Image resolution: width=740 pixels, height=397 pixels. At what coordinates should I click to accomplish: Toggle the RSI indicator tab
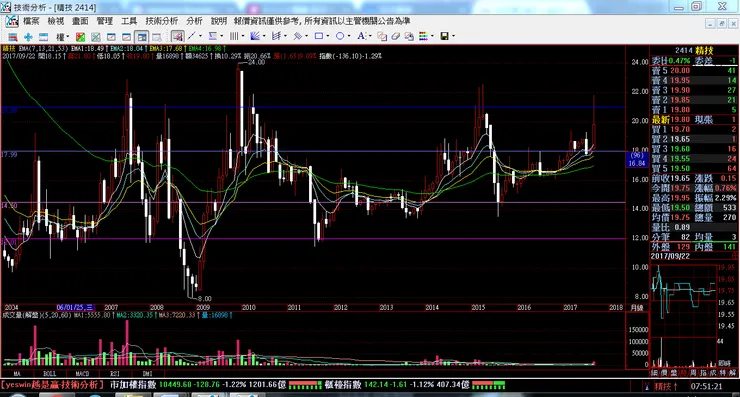pos(115,373)
